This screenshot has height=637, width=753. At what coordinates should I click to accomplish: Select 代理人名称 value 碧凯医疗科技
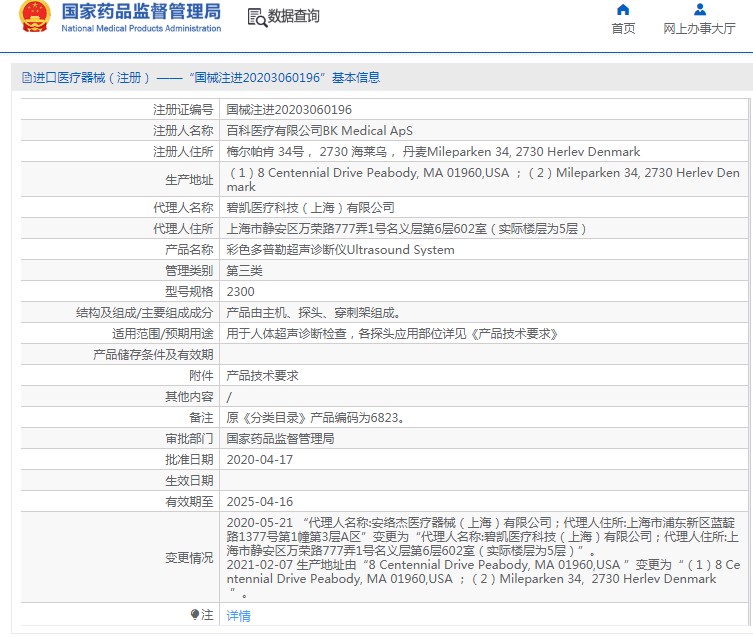[x=310, y=208]
